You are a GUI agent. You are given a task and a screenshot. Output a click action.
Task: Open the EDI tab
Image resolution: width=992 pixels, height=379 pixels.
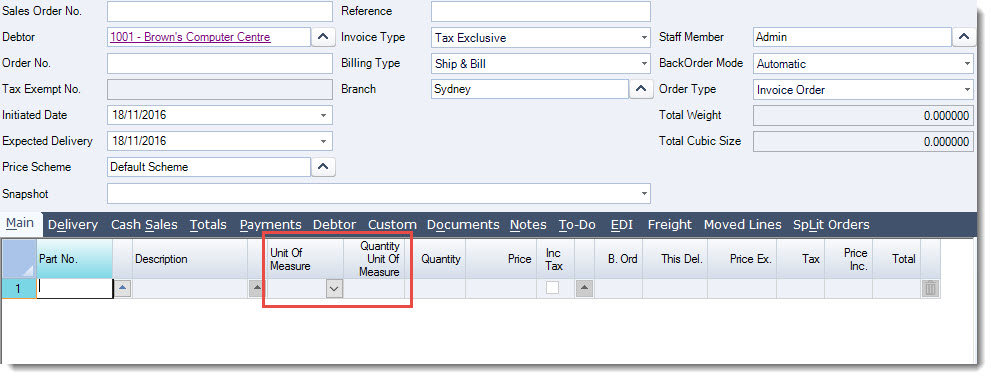tap(622, 225)
